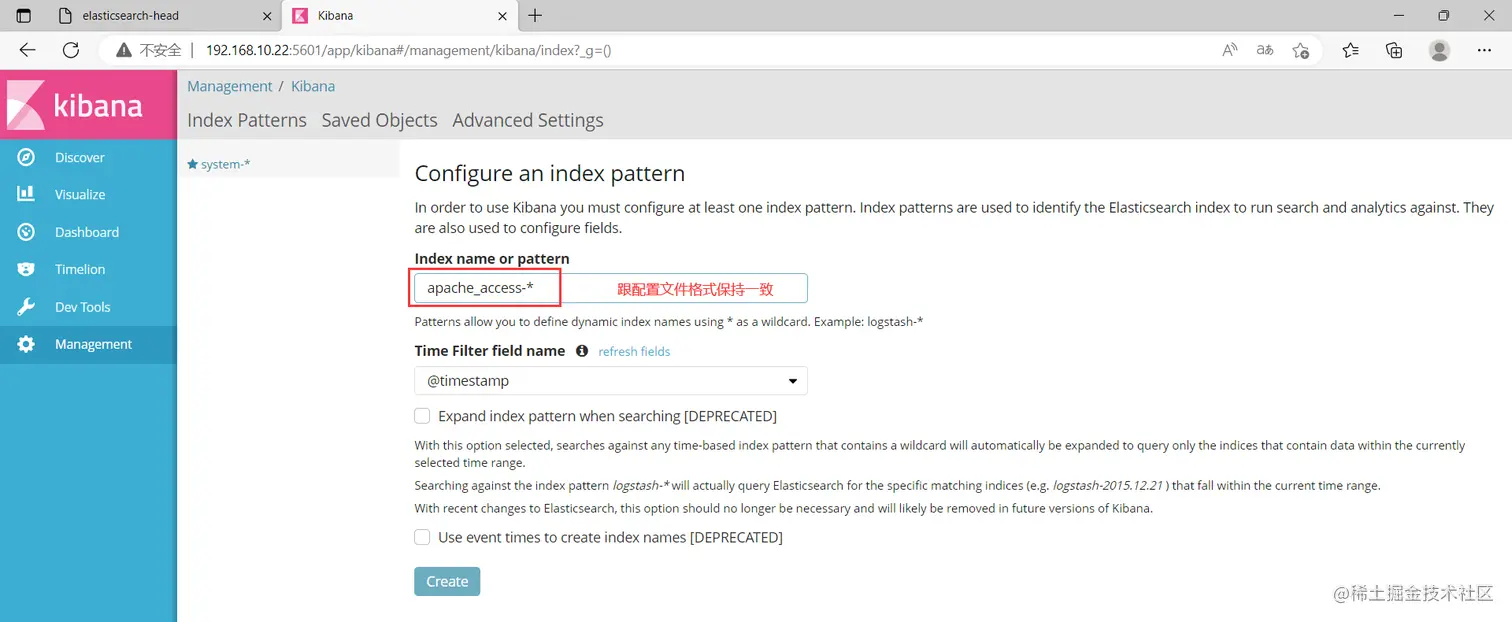Screen dimensions: 1512x622
Task: Open the browser collections icon
Action: (x=1394, y=50)
